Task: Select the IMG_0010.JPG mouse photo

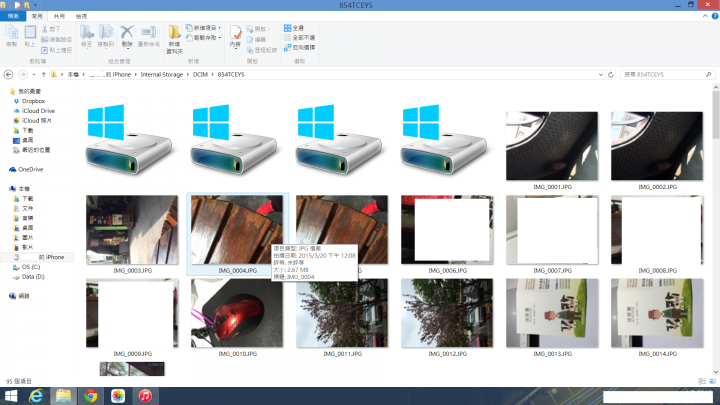Action: tap(237, 313)
